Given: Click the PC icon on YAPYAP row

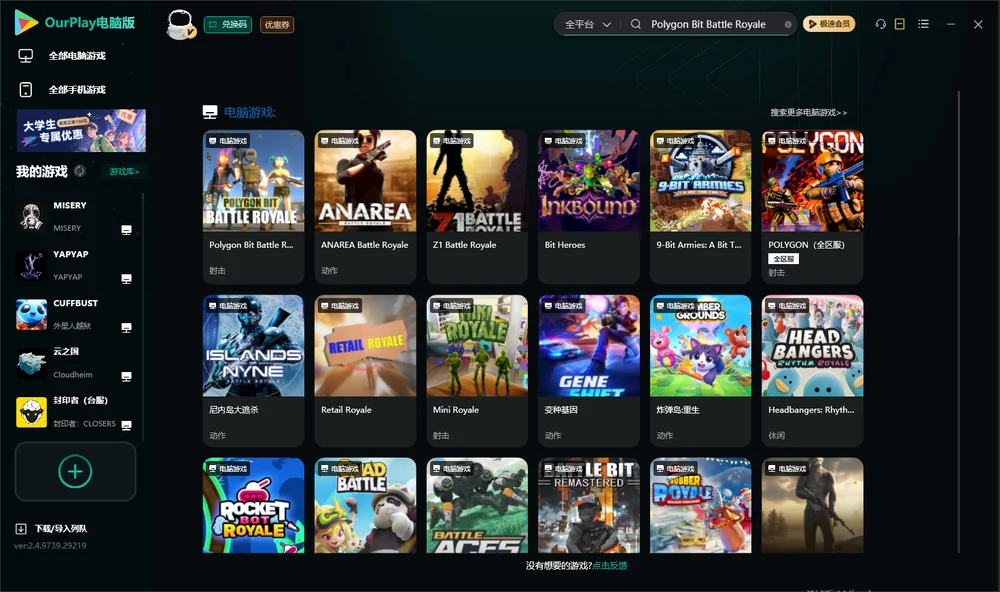Looking at the screenshot, I should coord(126,279).
